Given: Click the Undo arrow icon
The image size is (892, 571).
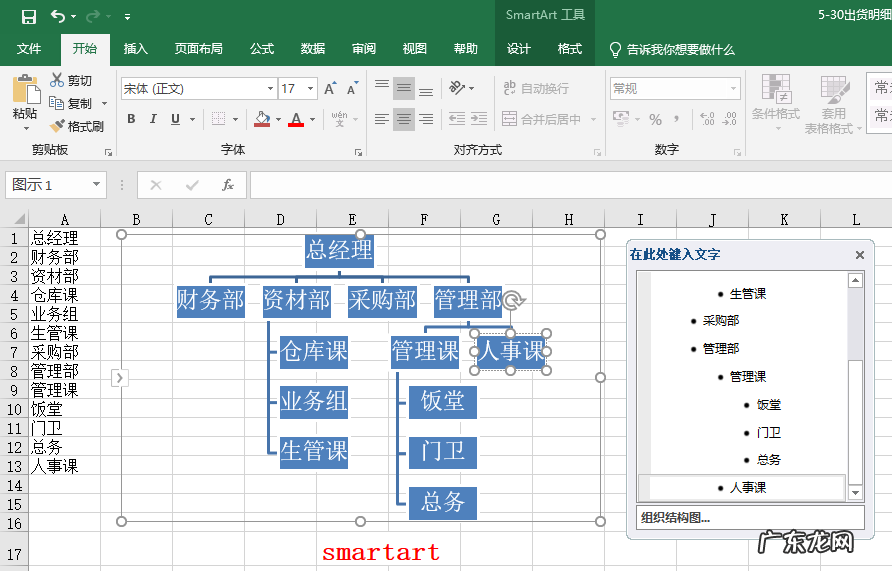Looking at the screenshot, I should [x=58, y=16].
